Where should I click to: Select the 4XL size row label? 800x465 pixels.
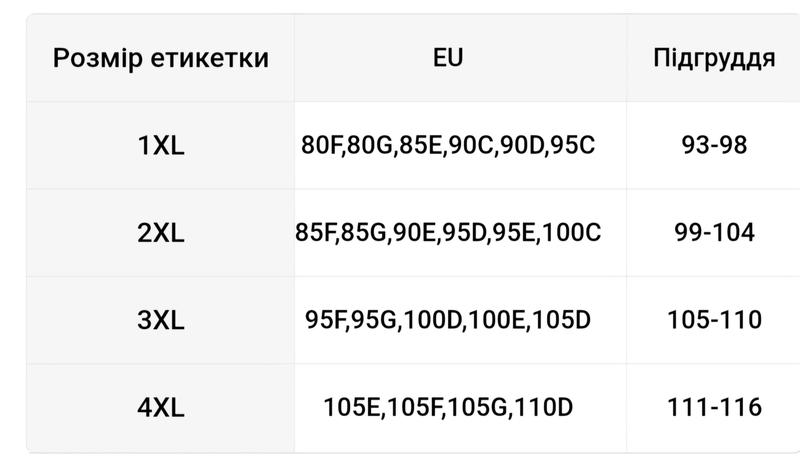pyautogui.click(x=161, y=408)
